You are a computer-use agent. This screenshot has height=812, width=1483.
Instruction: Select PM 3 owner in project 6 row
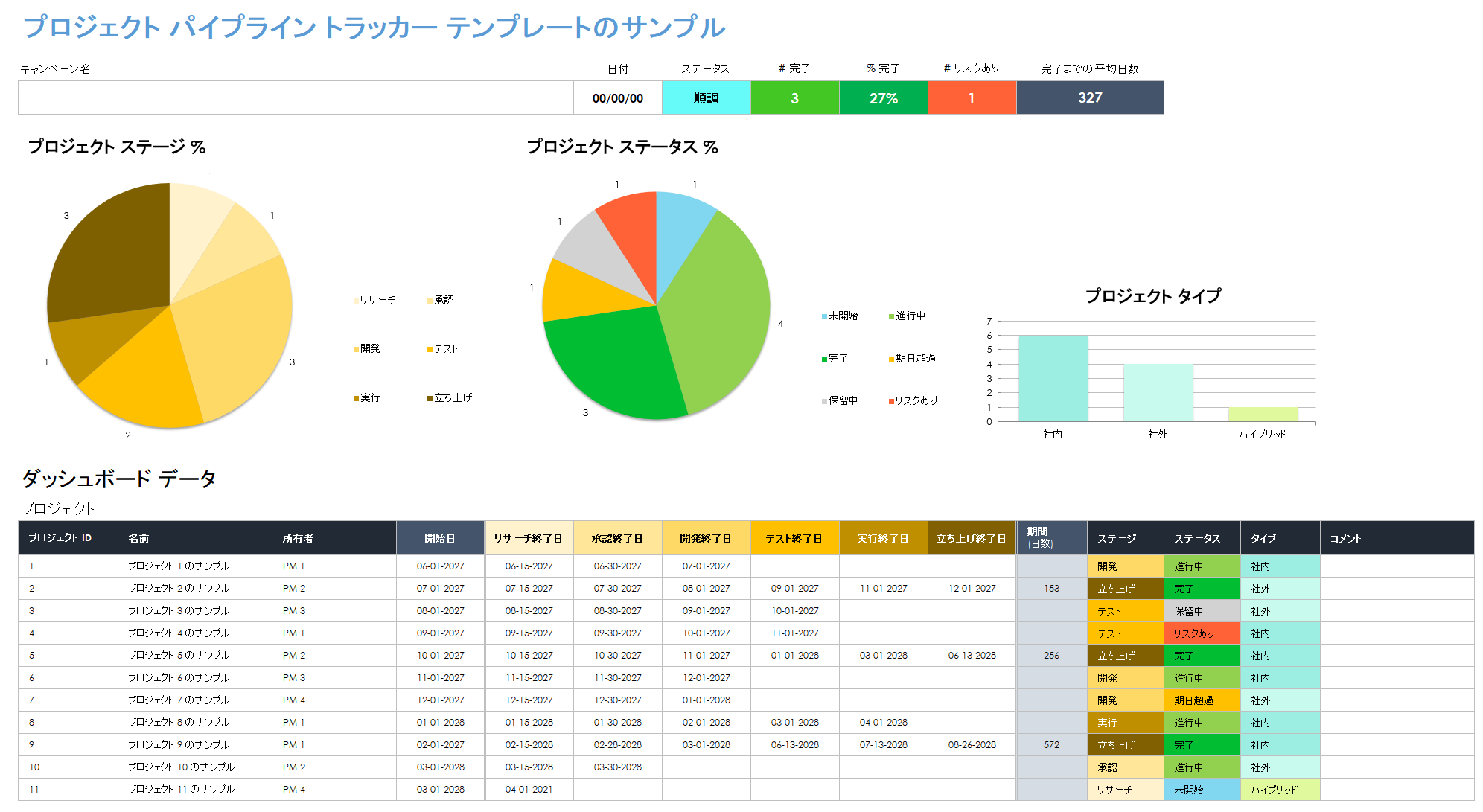334,678
